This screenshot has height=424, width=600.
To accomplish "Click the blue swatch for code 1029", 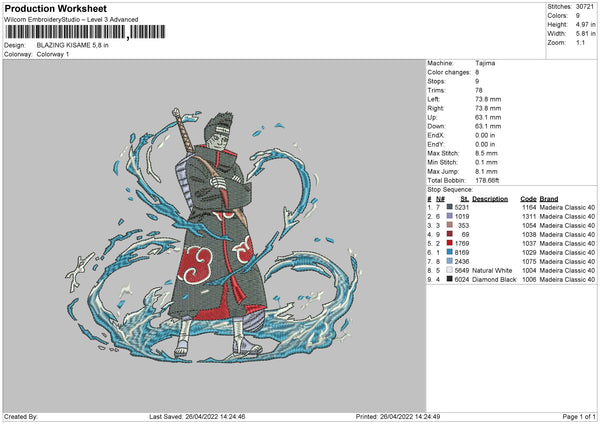I will pos(450,252).
